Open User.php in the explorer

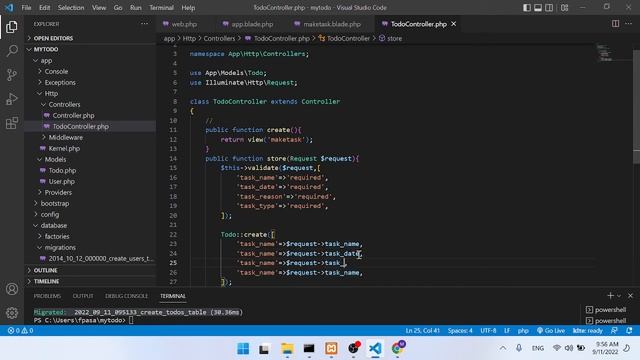(x=90, y=182)
